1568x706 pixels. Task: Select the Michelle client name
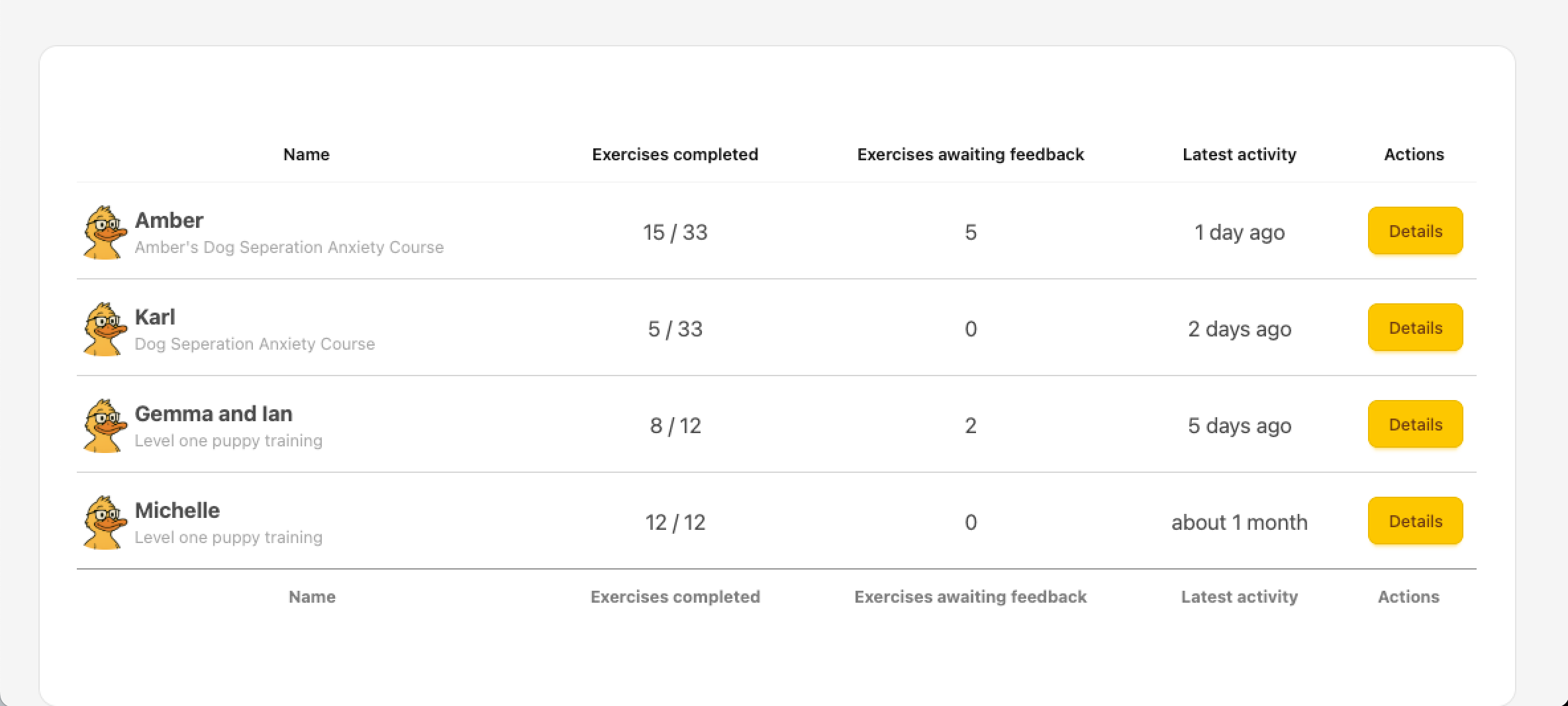(x=177, y=510)
